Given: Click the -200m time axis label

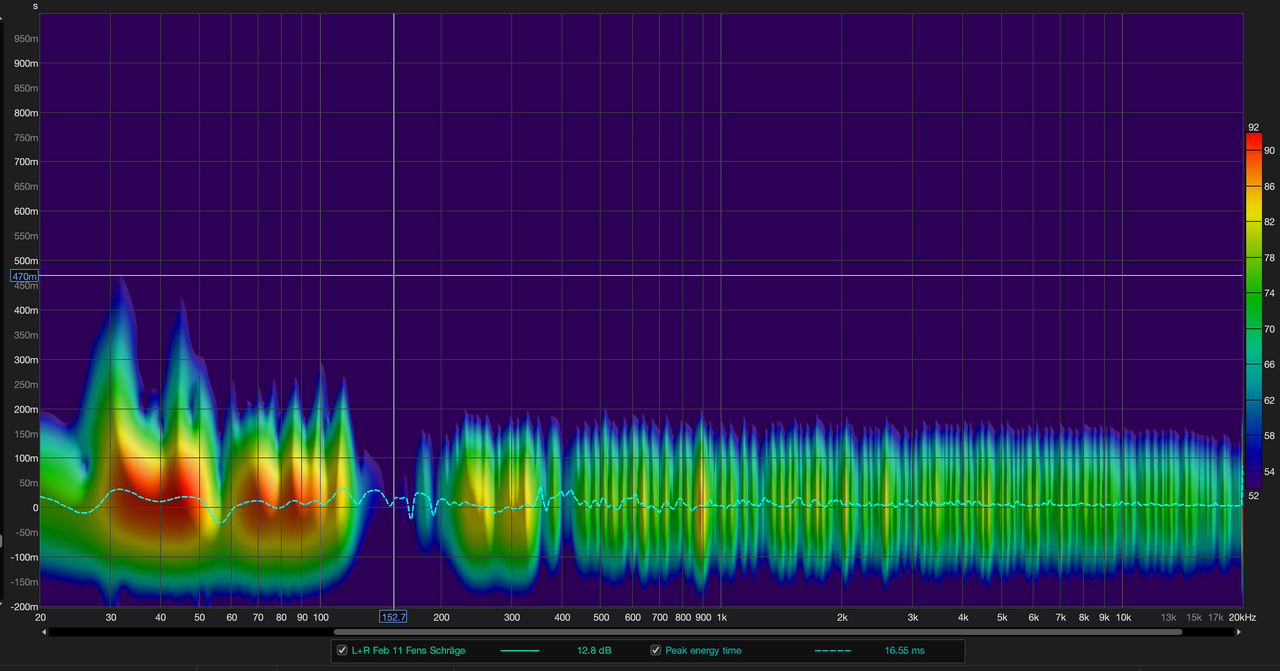Looking at the screenshot, I should click(x=24, y=606).
